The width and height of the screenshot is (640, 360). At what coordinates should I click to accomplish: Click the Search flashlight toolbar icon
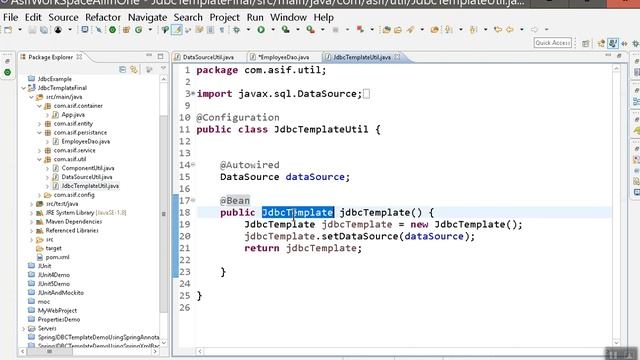[x=410, y=30]
